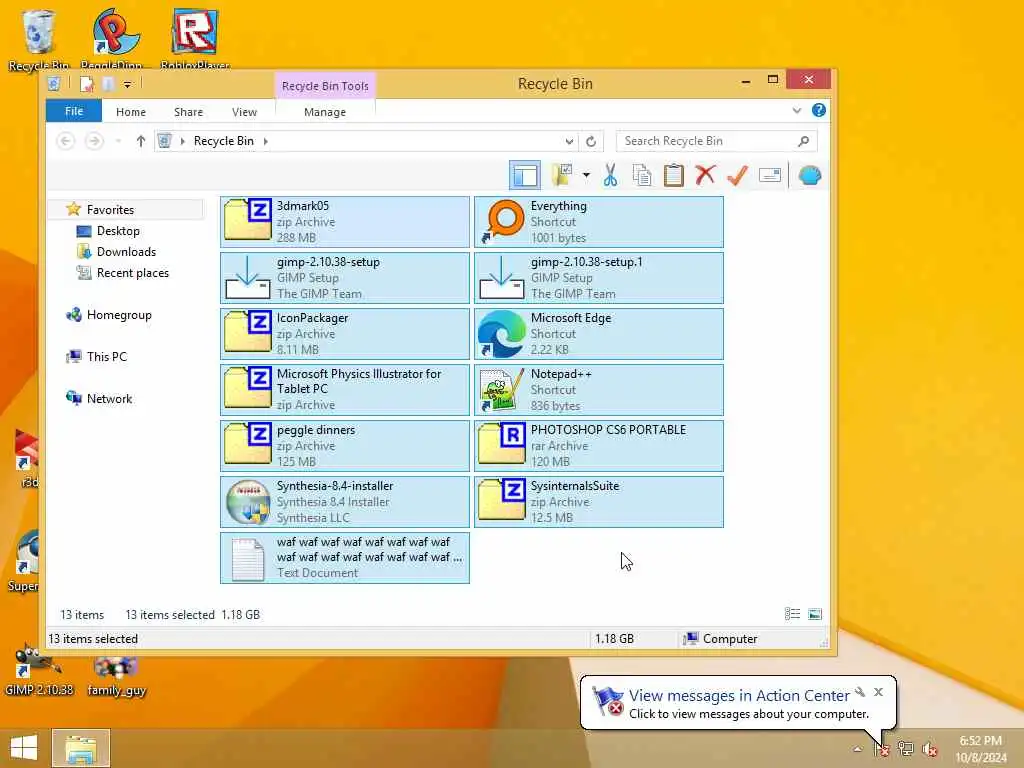Switch to the Home ribbon tab
The width and height of the screenshot is (1024, 768).
click(131, 112)
